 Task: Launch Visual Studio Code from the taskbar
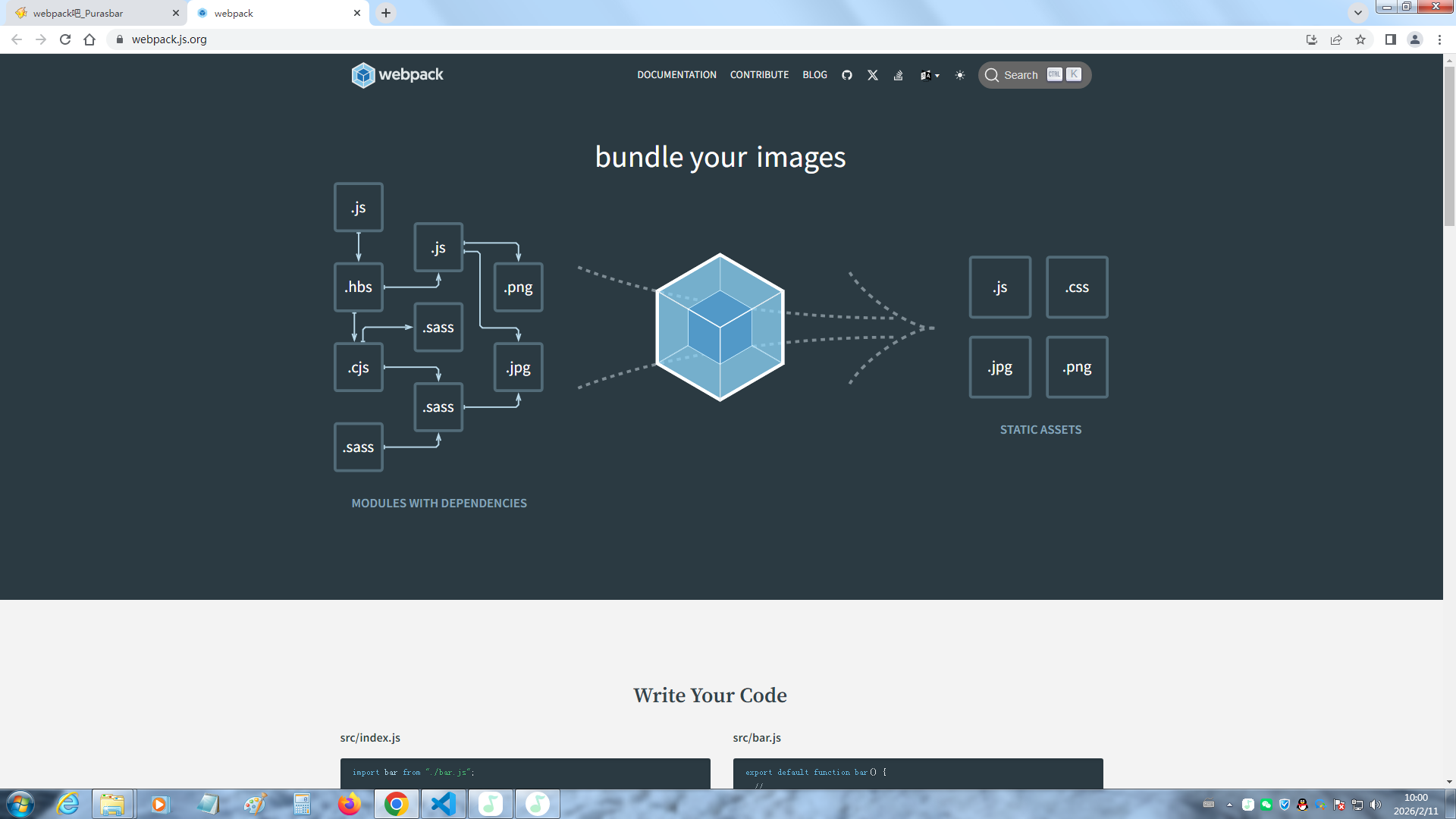click(443, 804)
